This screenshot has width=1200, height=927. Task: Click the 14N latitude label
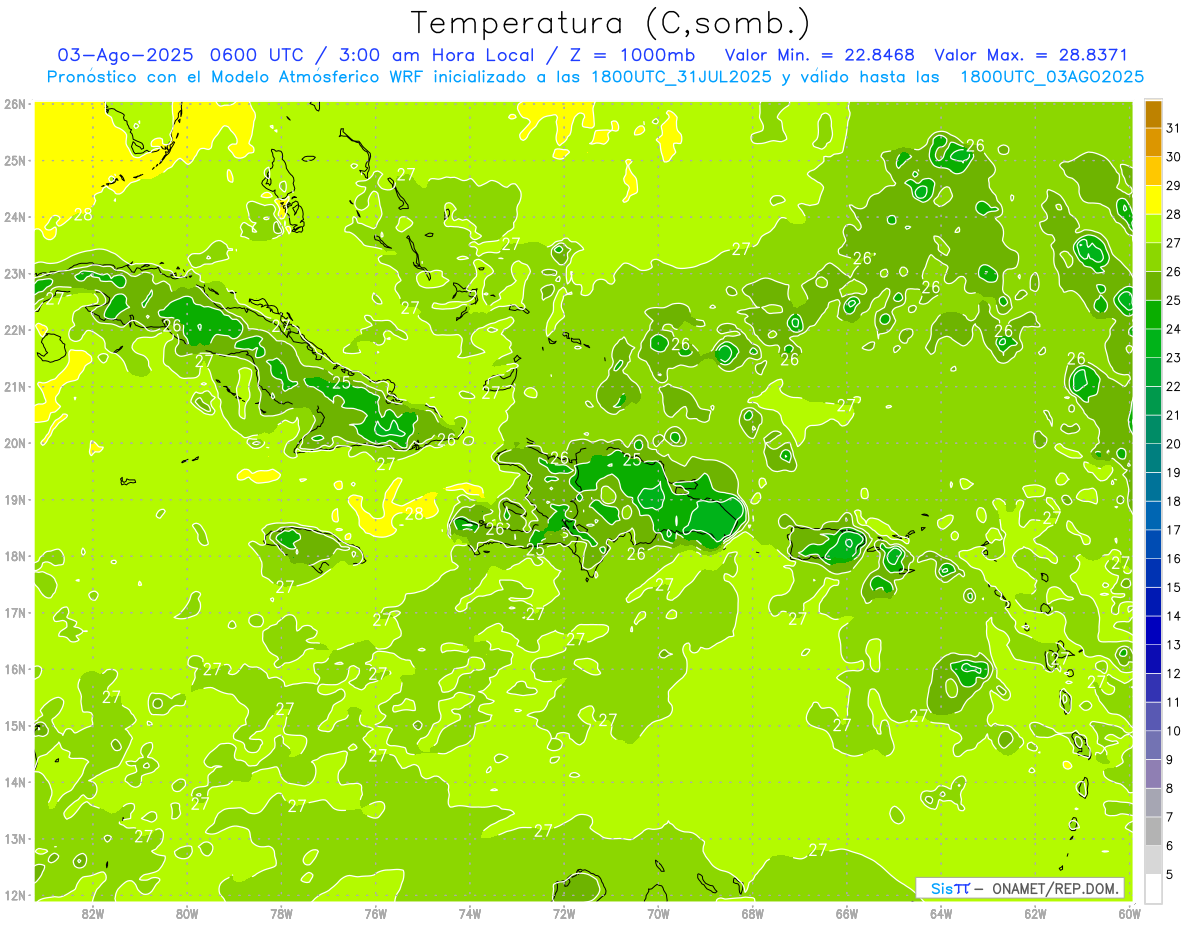coord(15,782)
